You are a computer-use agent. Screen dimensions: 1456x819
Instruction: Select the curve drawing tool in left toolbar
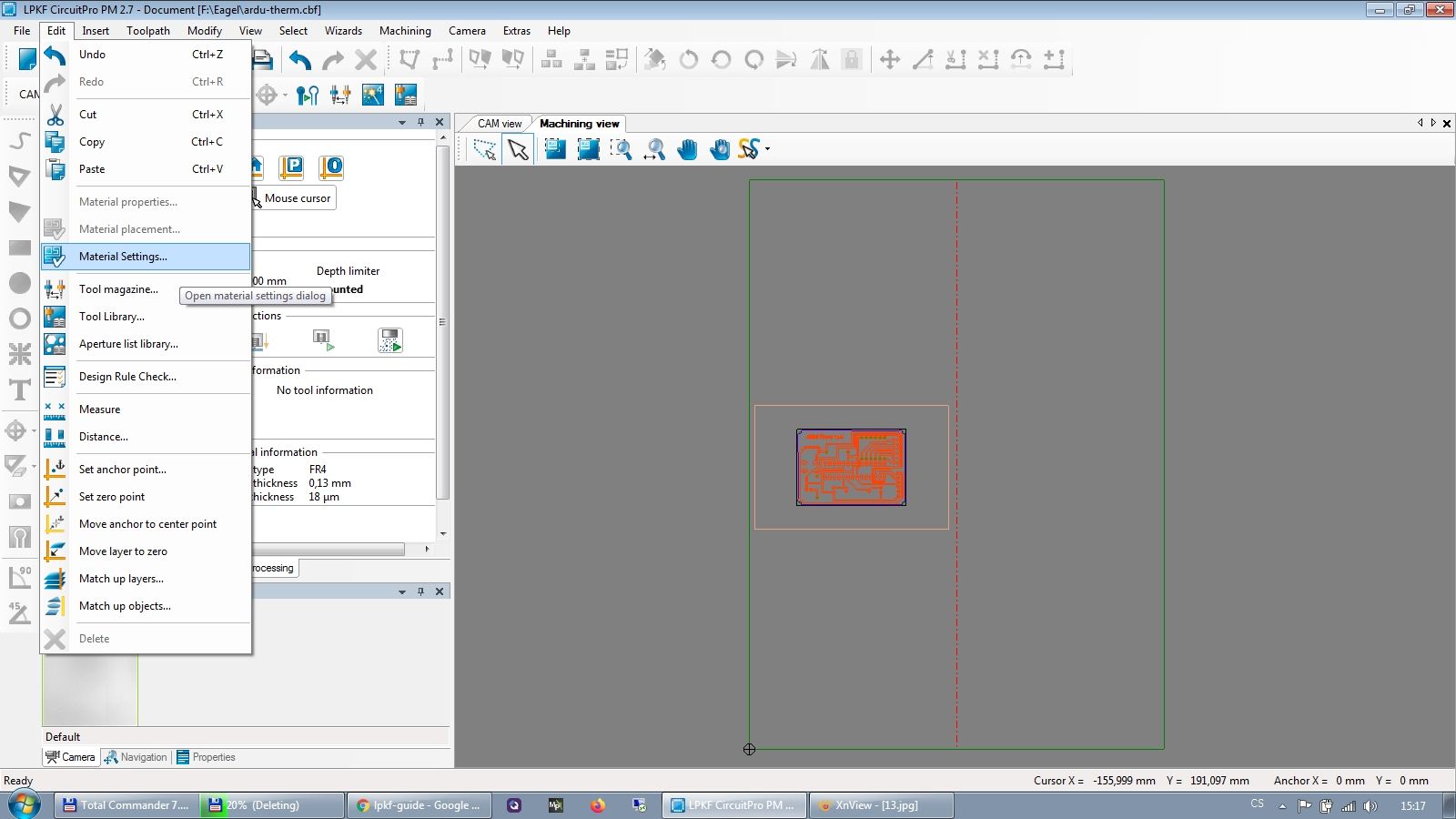pyautogui.click(x=20, y=140)
